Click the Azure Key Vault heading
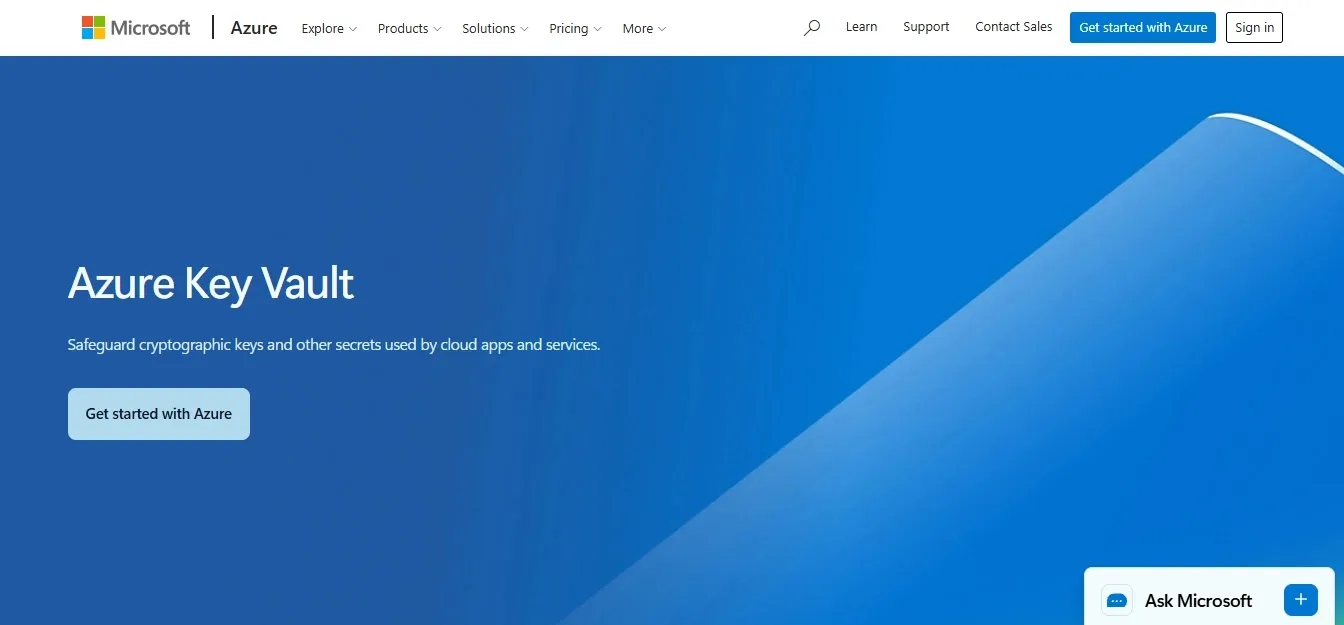Screen dimensions: 1344x625 (x=211, y=283)
